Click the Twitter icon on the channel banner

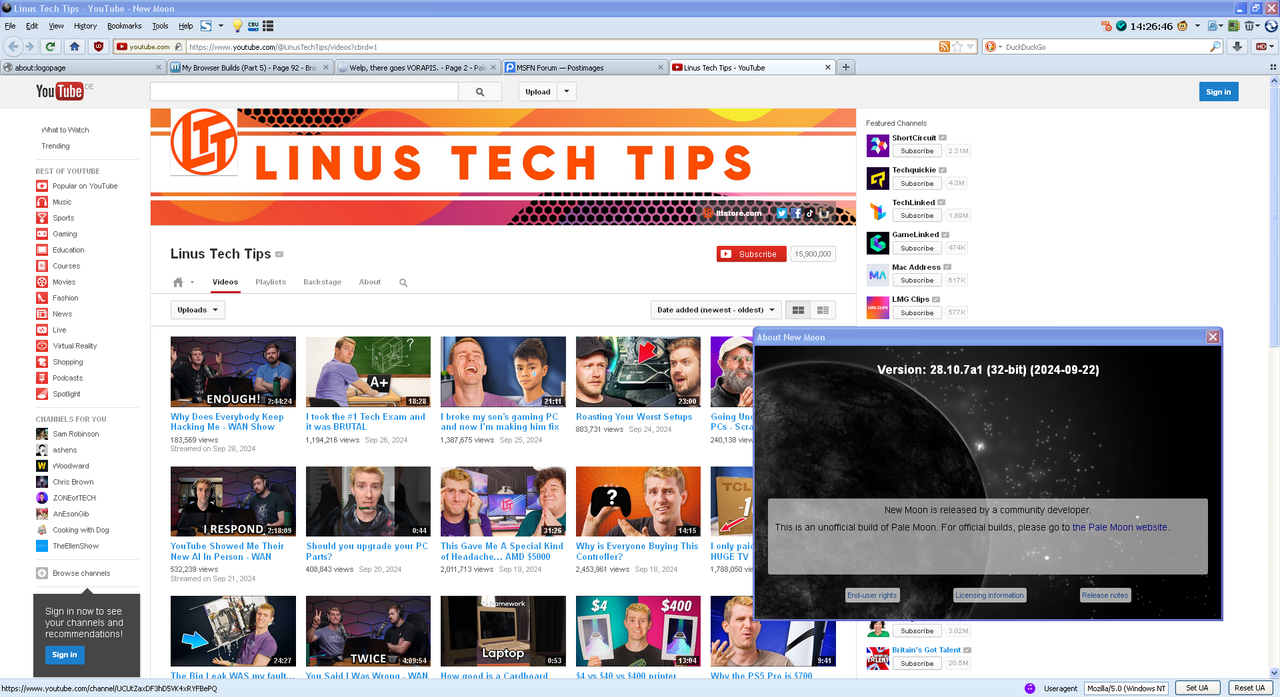pyautogui.click(x=782, y=213)
